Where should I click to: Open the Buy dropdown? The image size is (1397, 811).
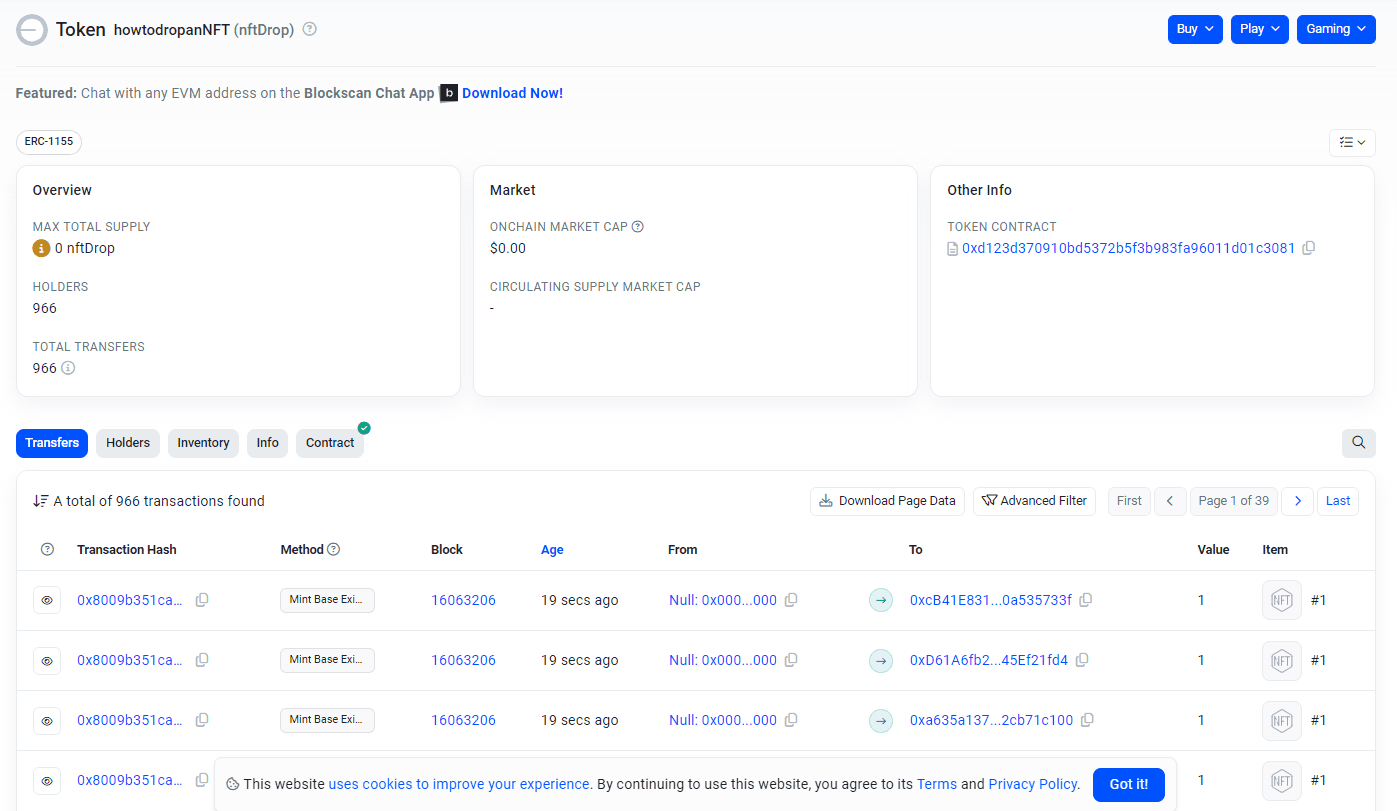point(1195,29)
